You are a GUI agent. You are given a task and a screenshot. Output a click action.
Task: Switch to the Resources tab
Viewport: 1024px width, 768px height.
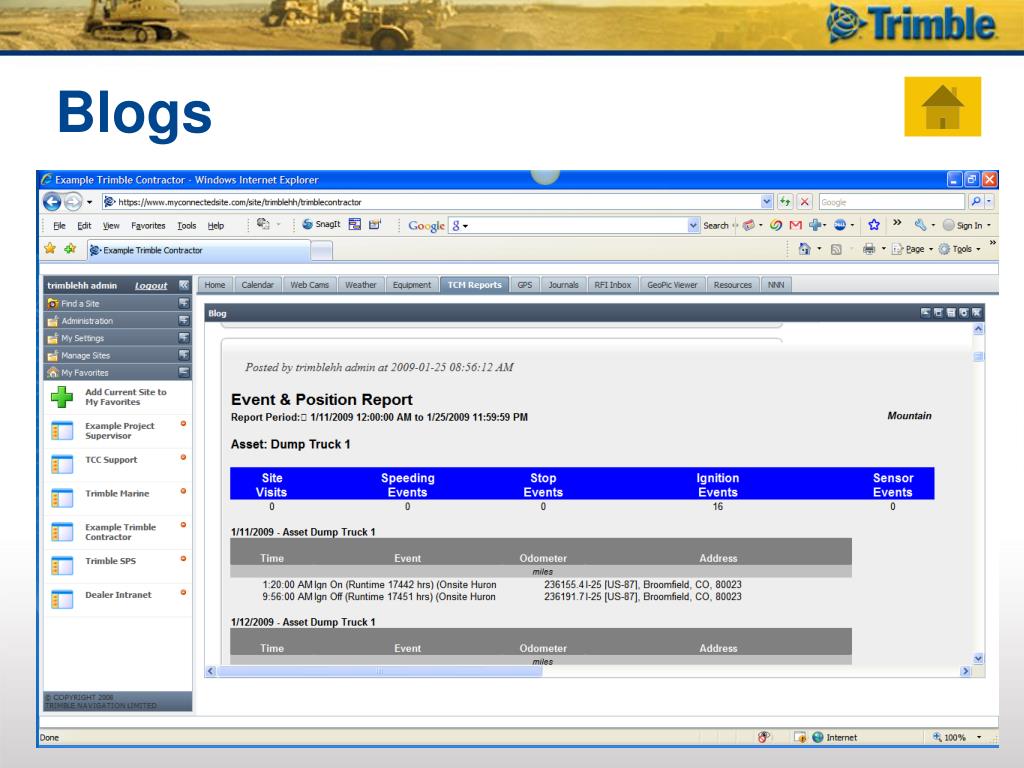click(x=733, y=285)
